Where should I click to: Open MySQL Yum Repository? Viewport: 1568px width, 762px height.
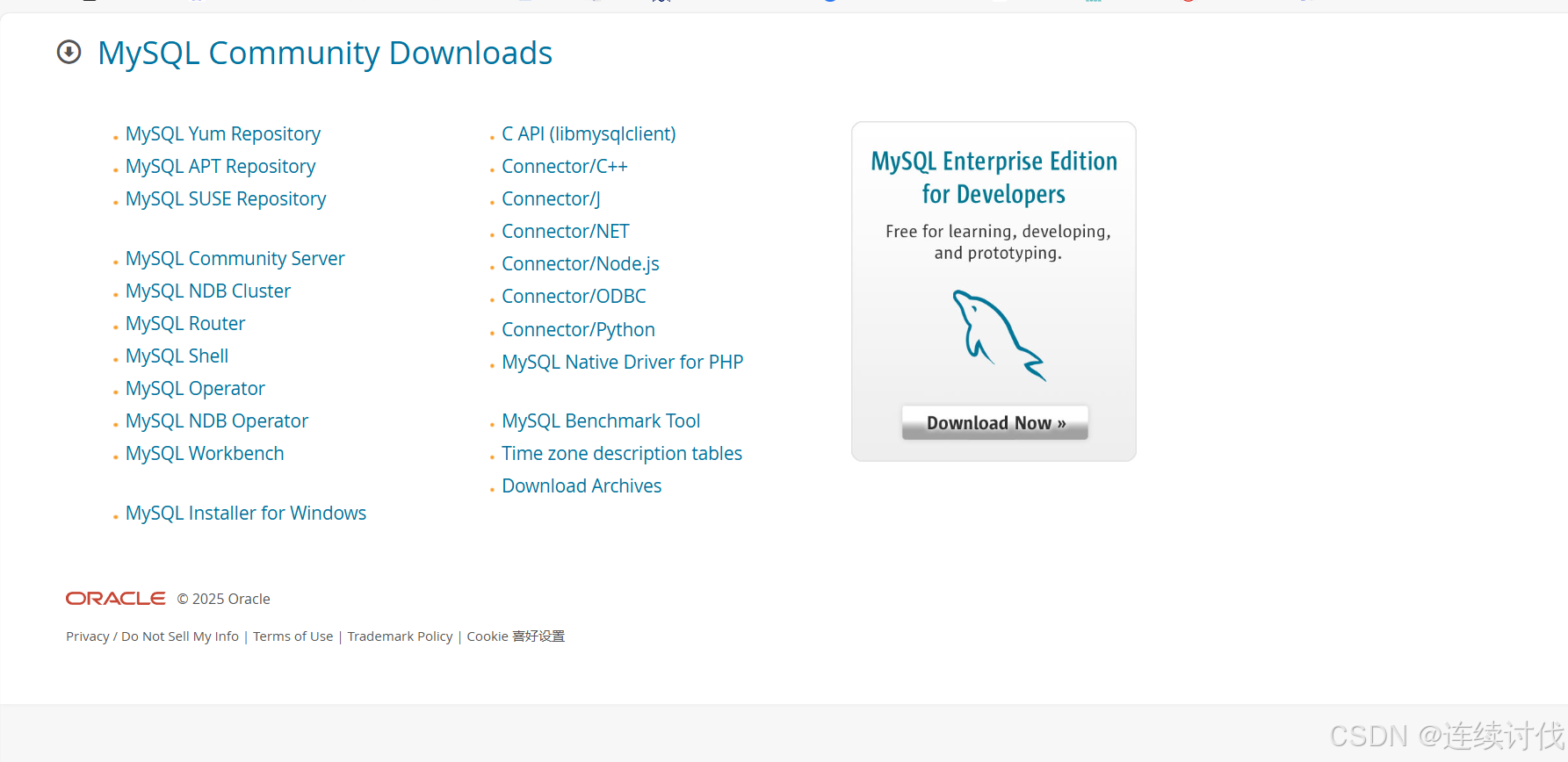tap(223, 134)
